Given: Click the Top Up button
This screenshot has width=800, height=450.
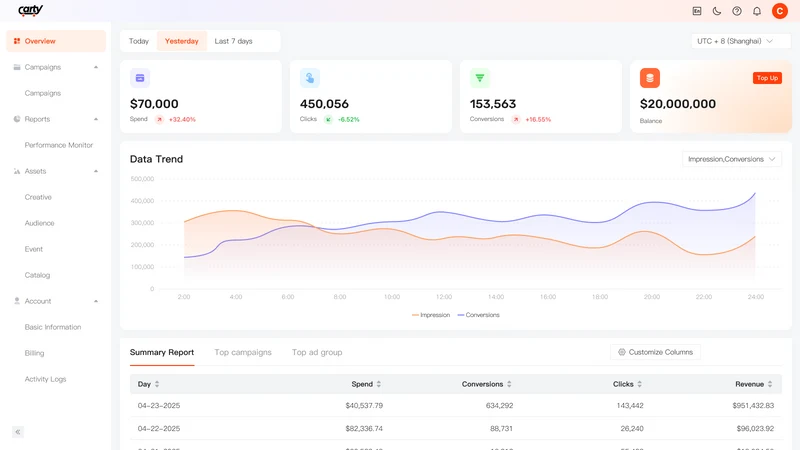Looking at the screenshot, I should click(x=767, y=78).
